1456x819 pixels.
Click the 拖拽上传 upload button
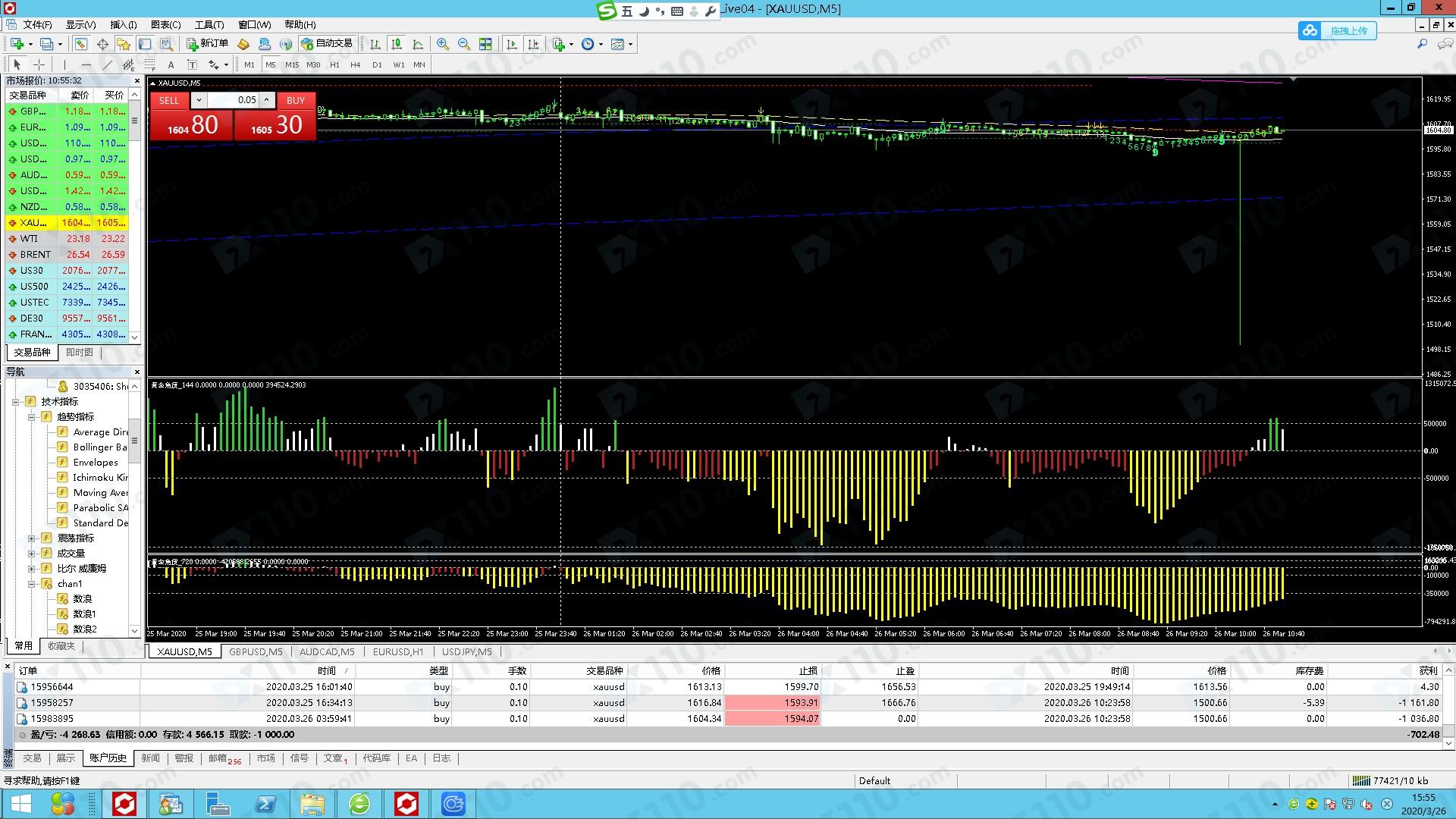1338,30
